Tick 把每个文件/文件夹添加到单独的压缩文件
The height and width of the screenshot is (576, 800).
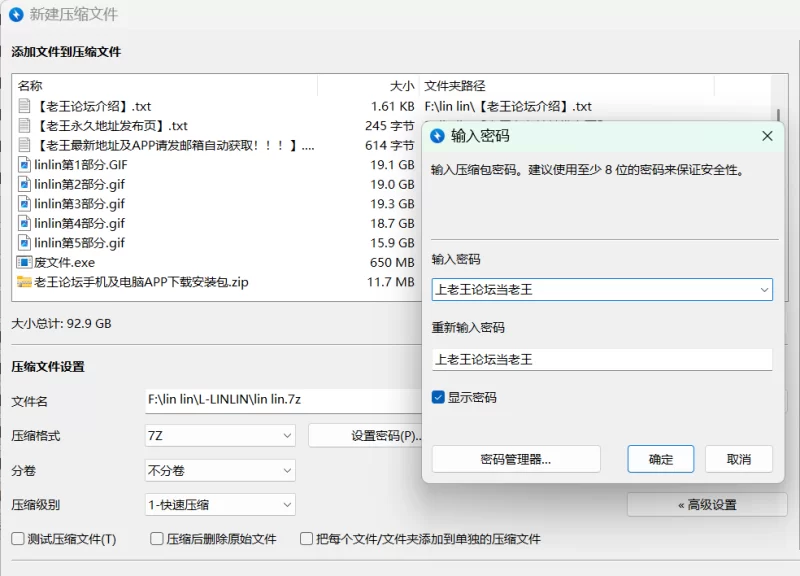[306, 538]
